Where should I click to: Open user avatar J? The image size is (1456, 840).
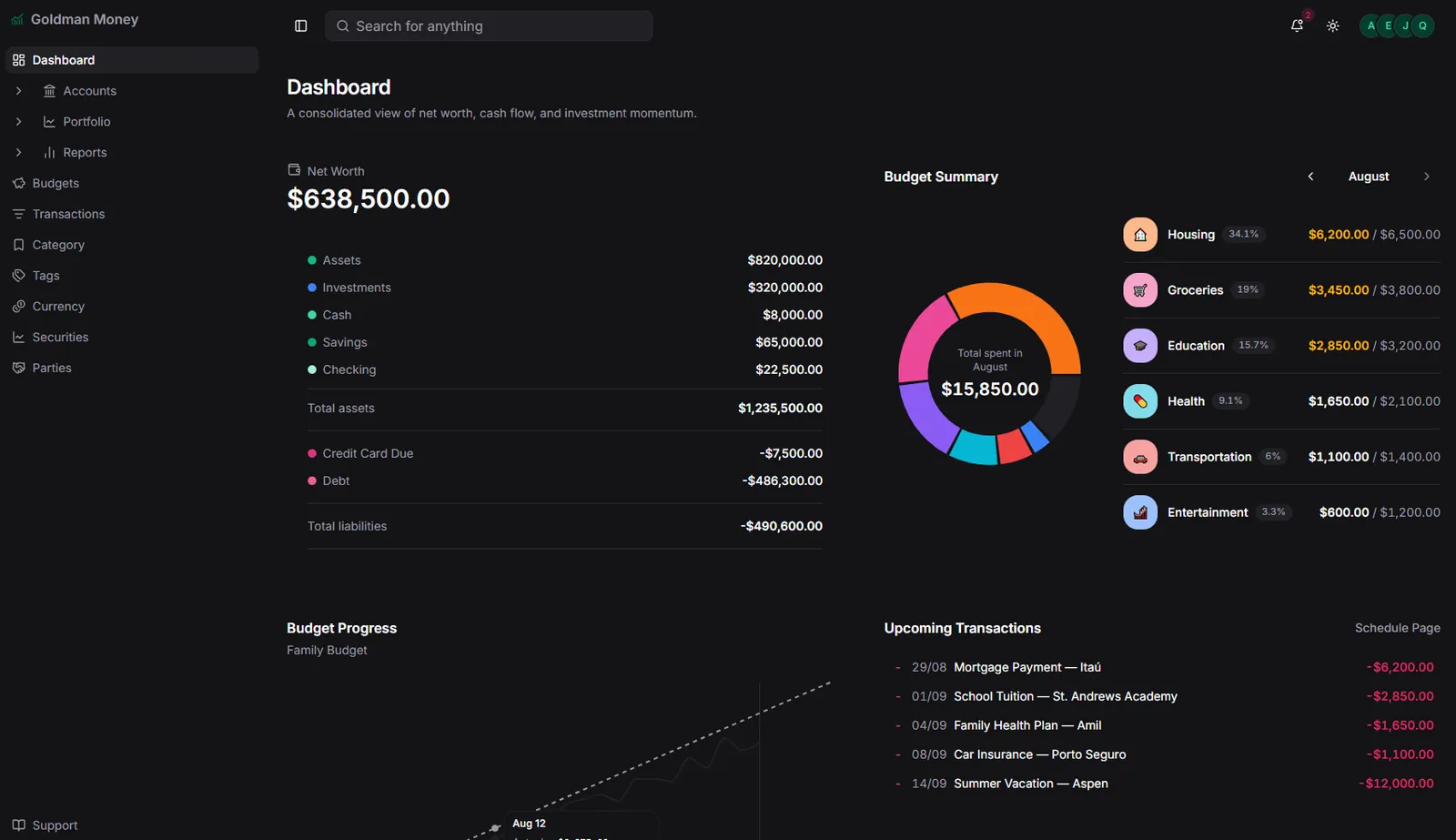click(x=1405, y=25)
